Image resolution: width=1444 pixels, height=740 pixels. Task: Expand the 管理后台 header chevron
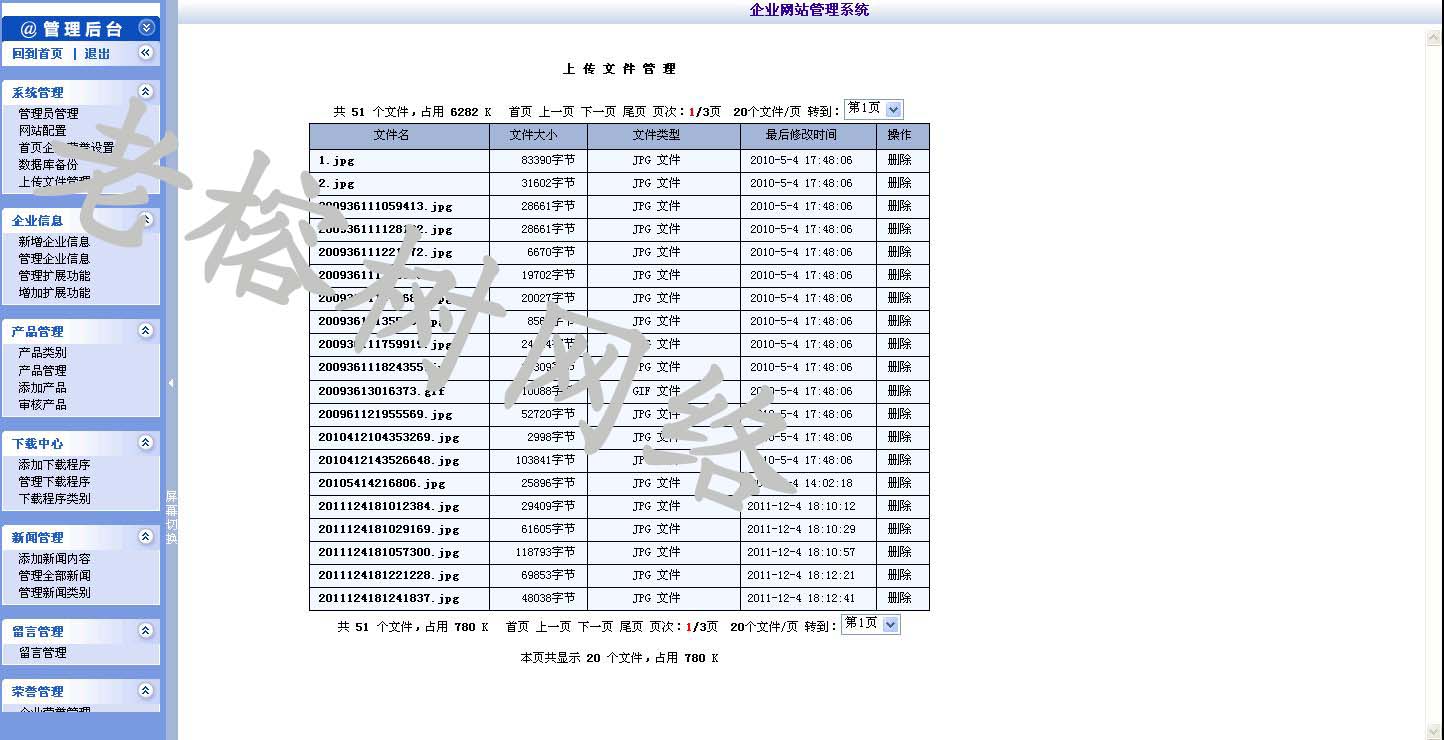coord(147,28)
